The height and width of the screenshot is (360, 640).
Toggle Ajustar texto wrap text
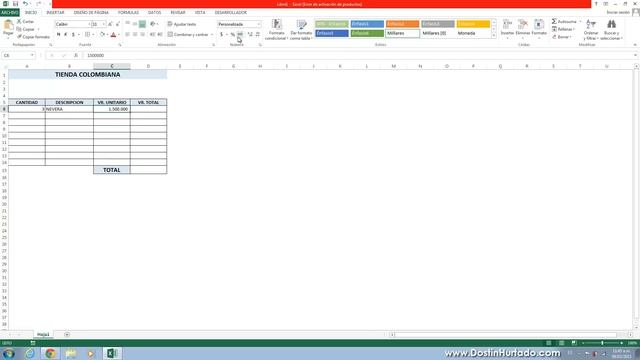pos(182,24)
